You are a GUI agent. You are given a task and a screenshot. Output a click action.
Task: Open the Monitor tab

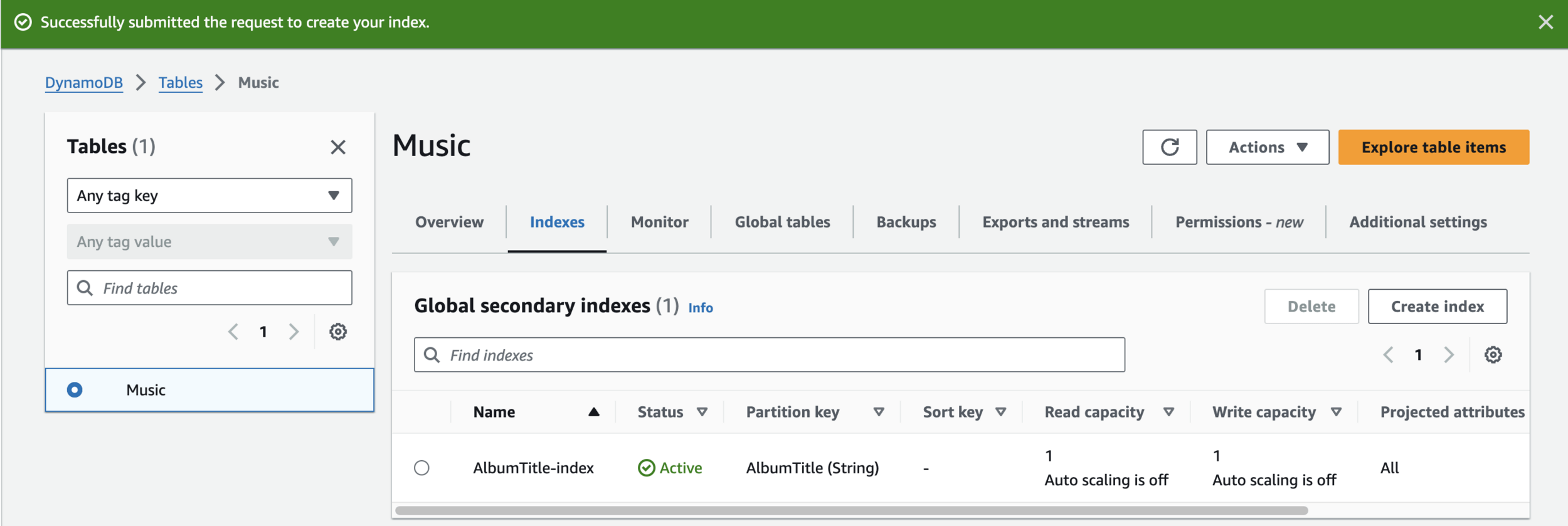(659, 222)
